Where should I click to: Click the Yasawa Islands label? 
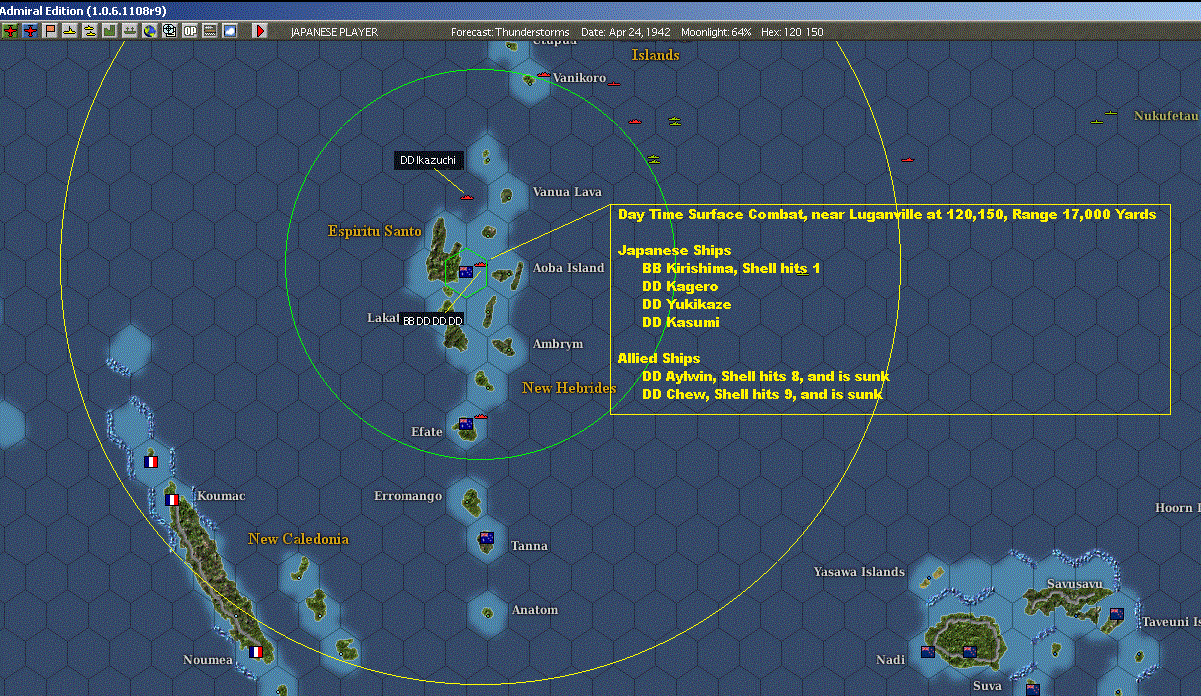click(x=859, y=572)
